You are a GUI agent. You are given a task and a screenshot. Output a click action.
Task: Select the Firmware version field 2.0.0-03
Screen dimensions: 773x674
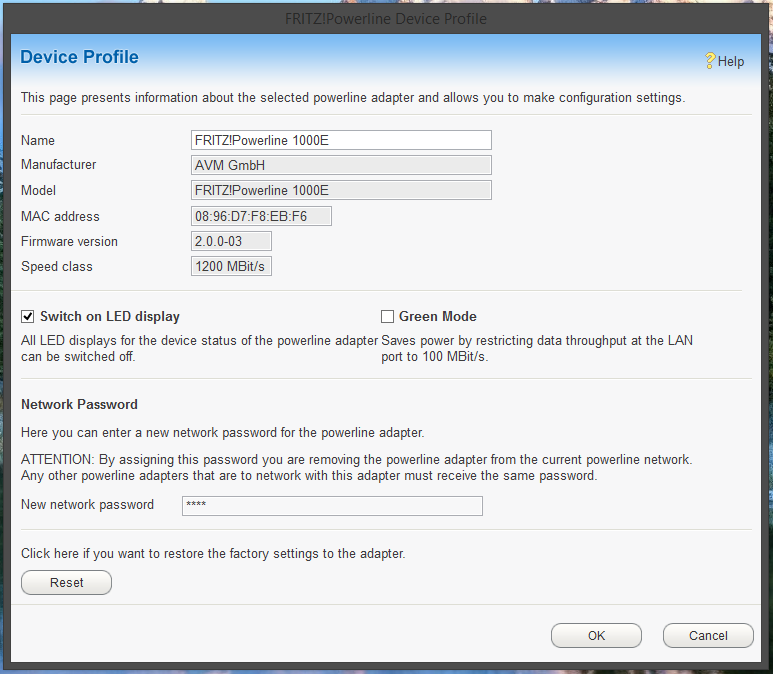click(x=231, y=241)
